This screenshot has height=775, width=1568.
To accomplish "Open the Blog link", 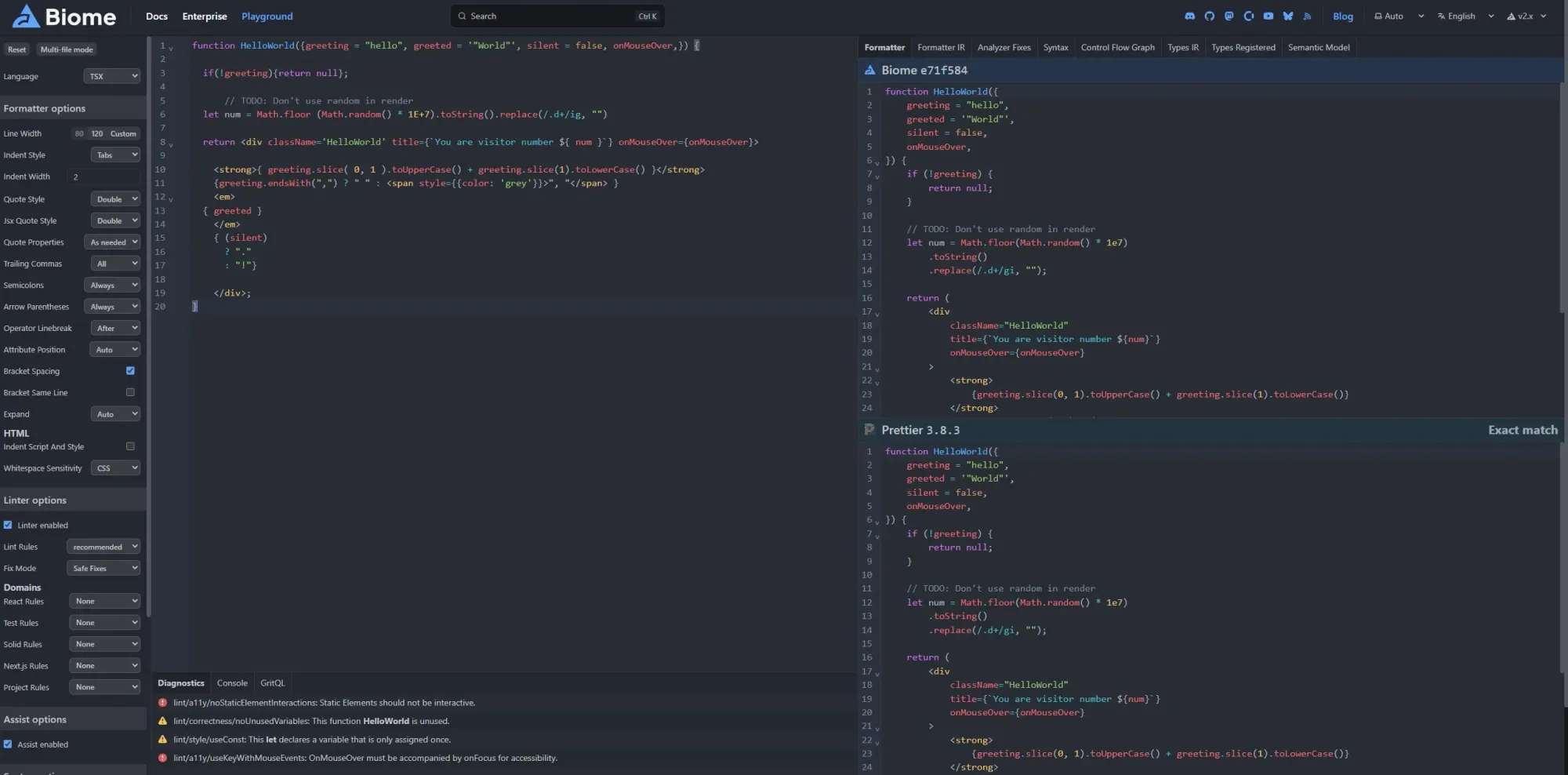I will (1342, 16).
